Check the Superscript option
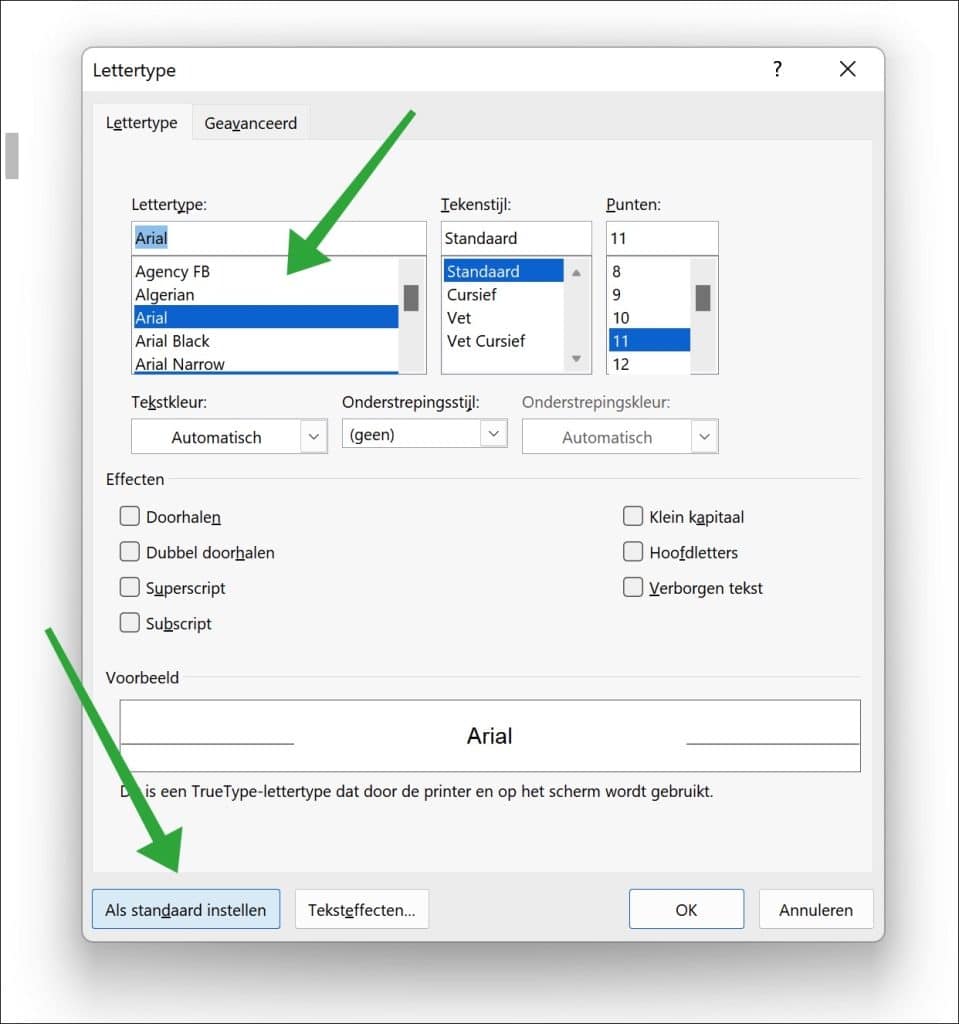 tap(130, 587)
